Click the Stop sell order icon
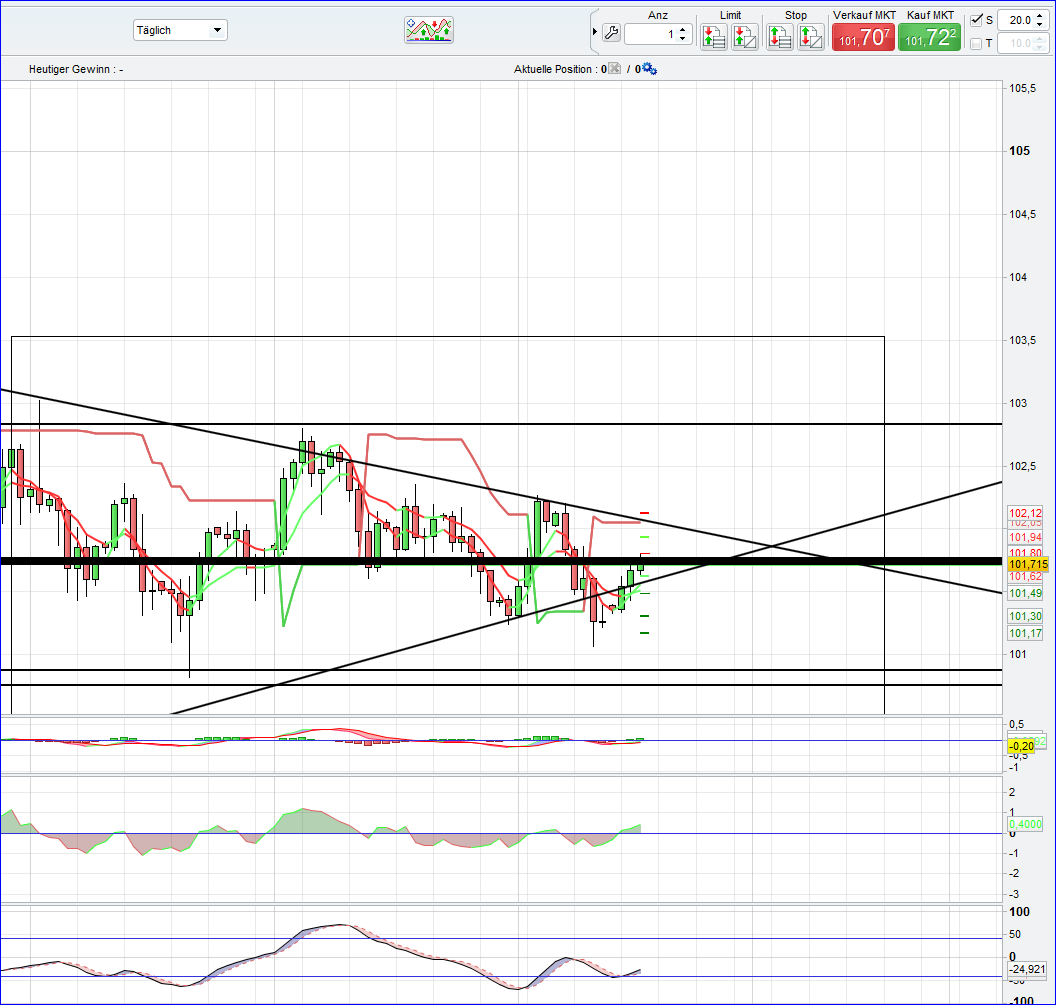The image size is (1056, 1005). 810,36
